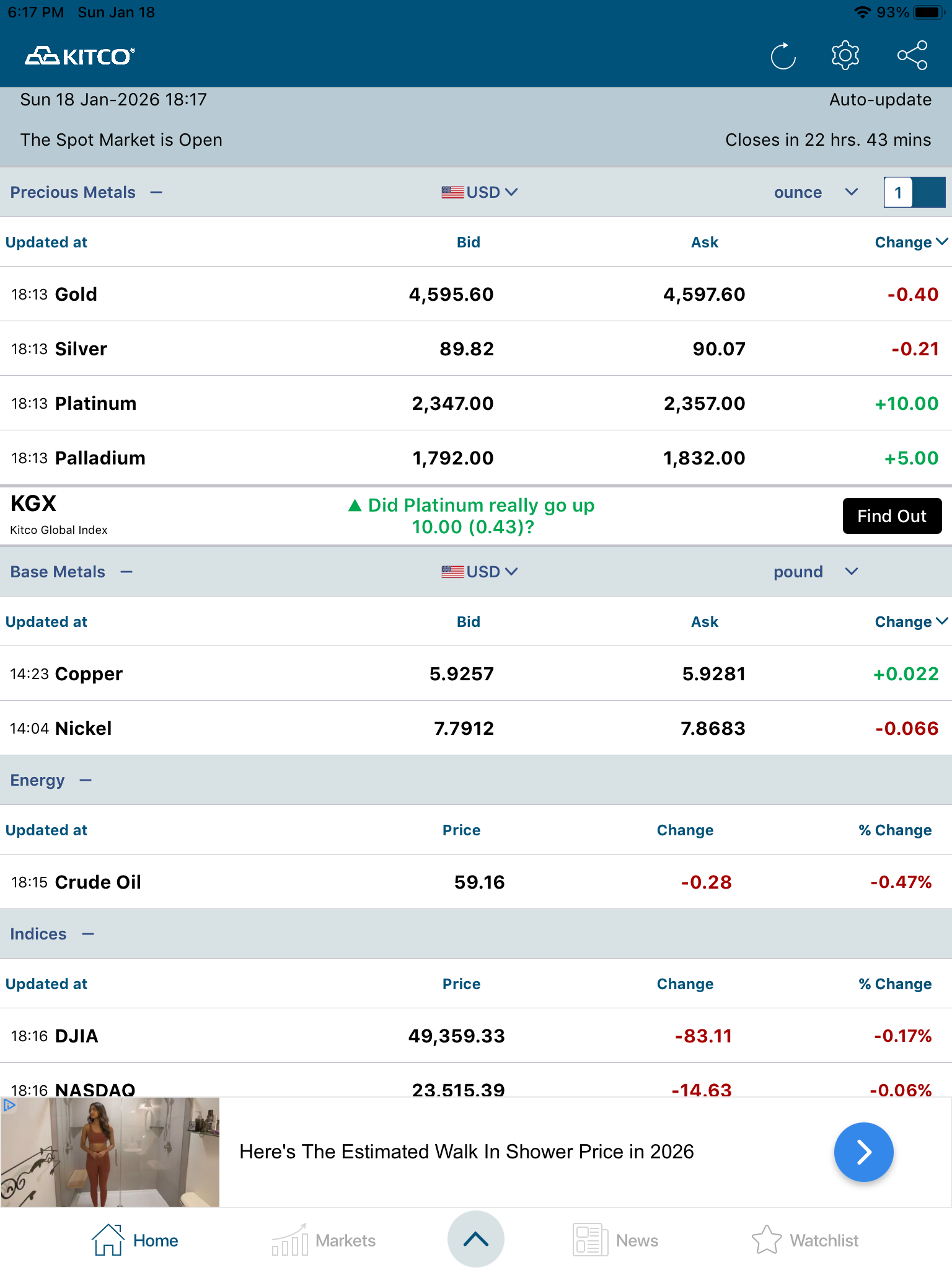This screenshot has height=1270, width=952.
Task: Open the News tab
Action: [615, 1240]
